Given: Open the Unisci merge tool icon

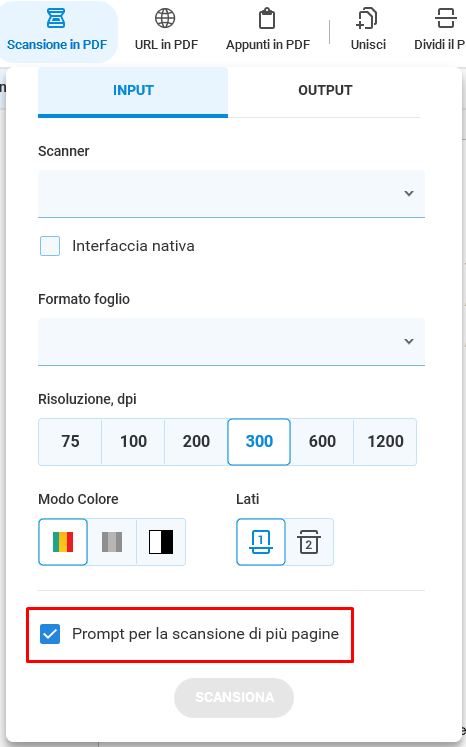Looking at the screenshot, I should pos(367,19).
